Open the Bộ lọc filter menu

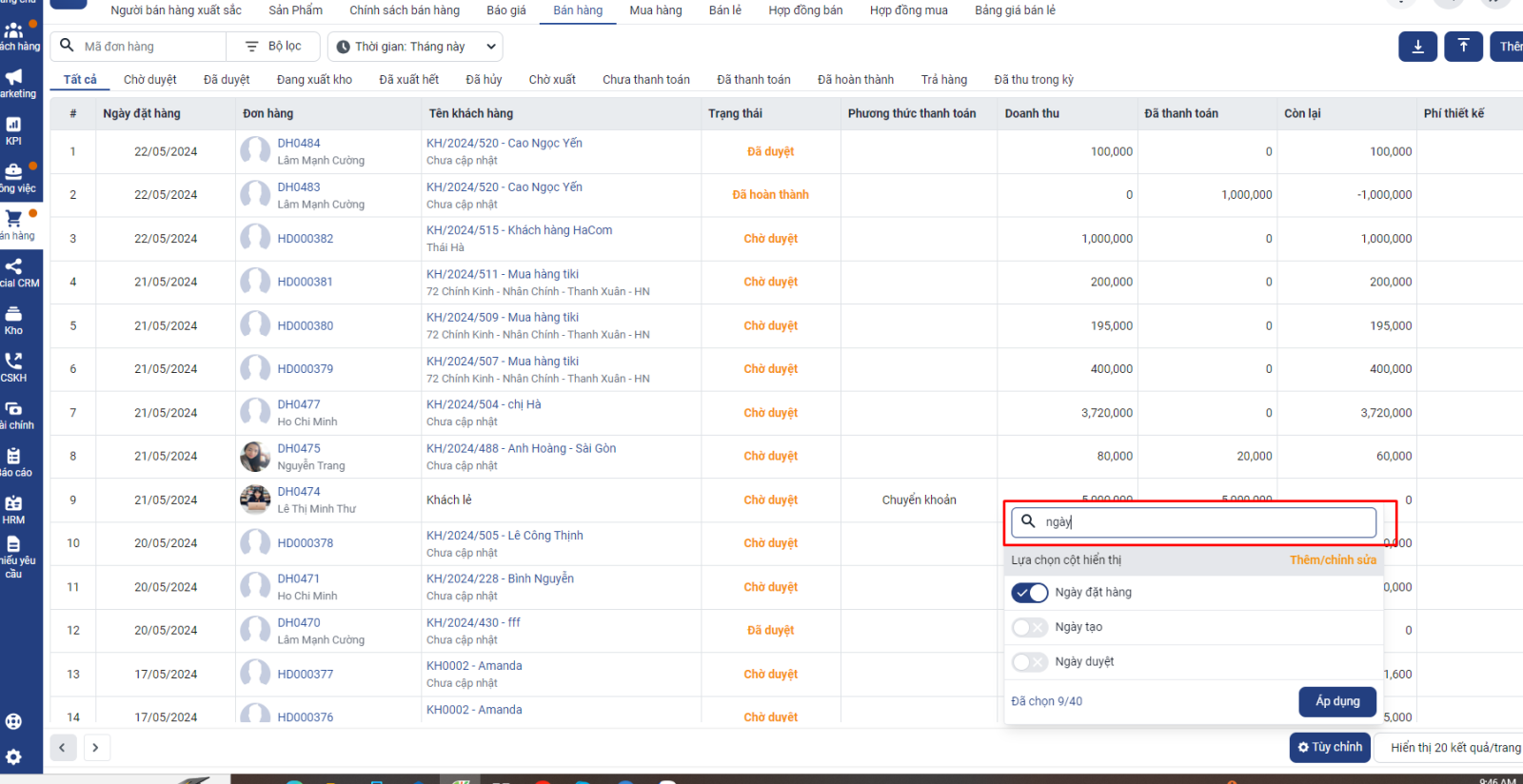point(273,47)
